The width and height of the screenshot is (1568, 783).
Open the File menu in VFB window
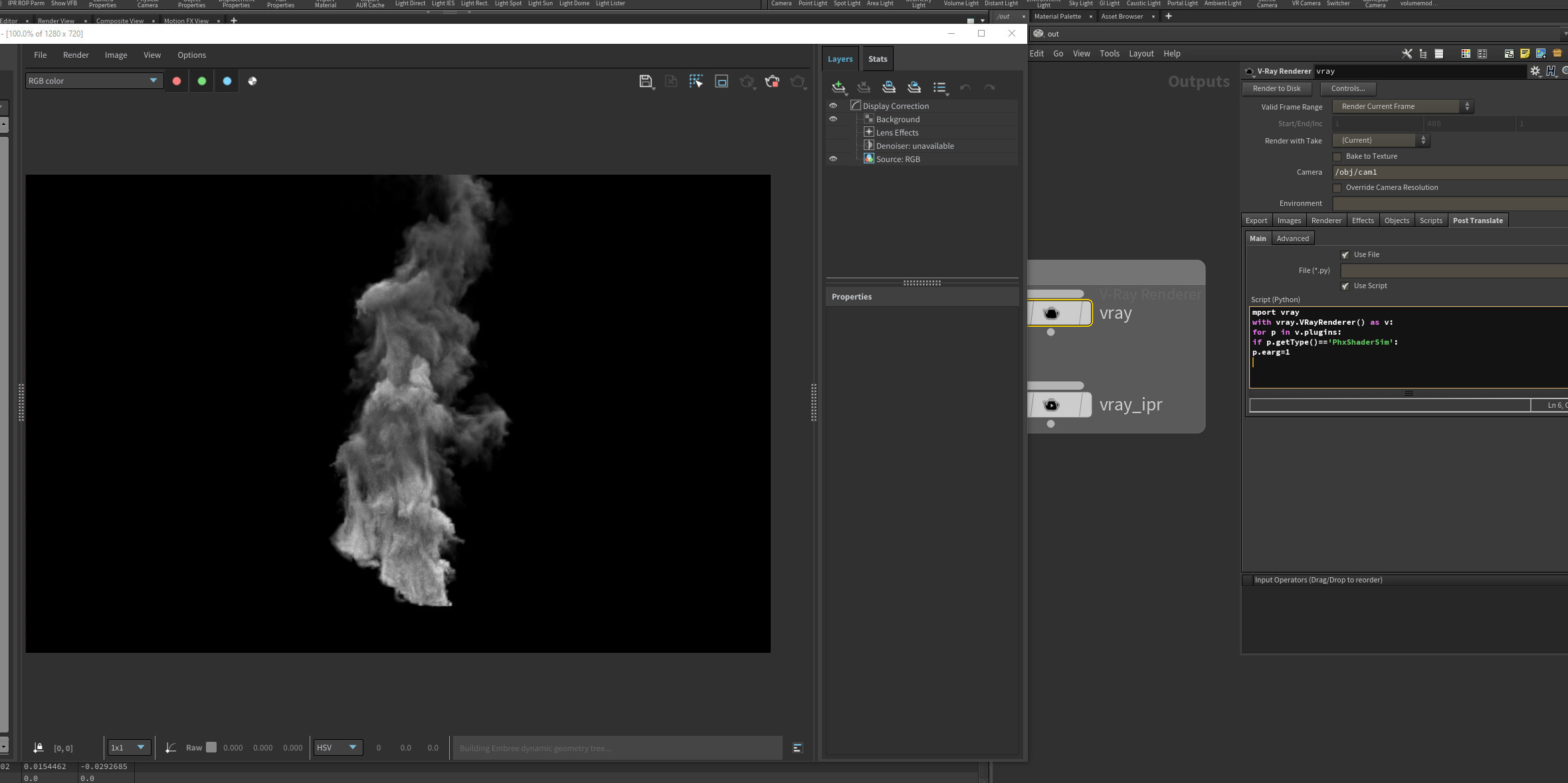pos(41,55)
